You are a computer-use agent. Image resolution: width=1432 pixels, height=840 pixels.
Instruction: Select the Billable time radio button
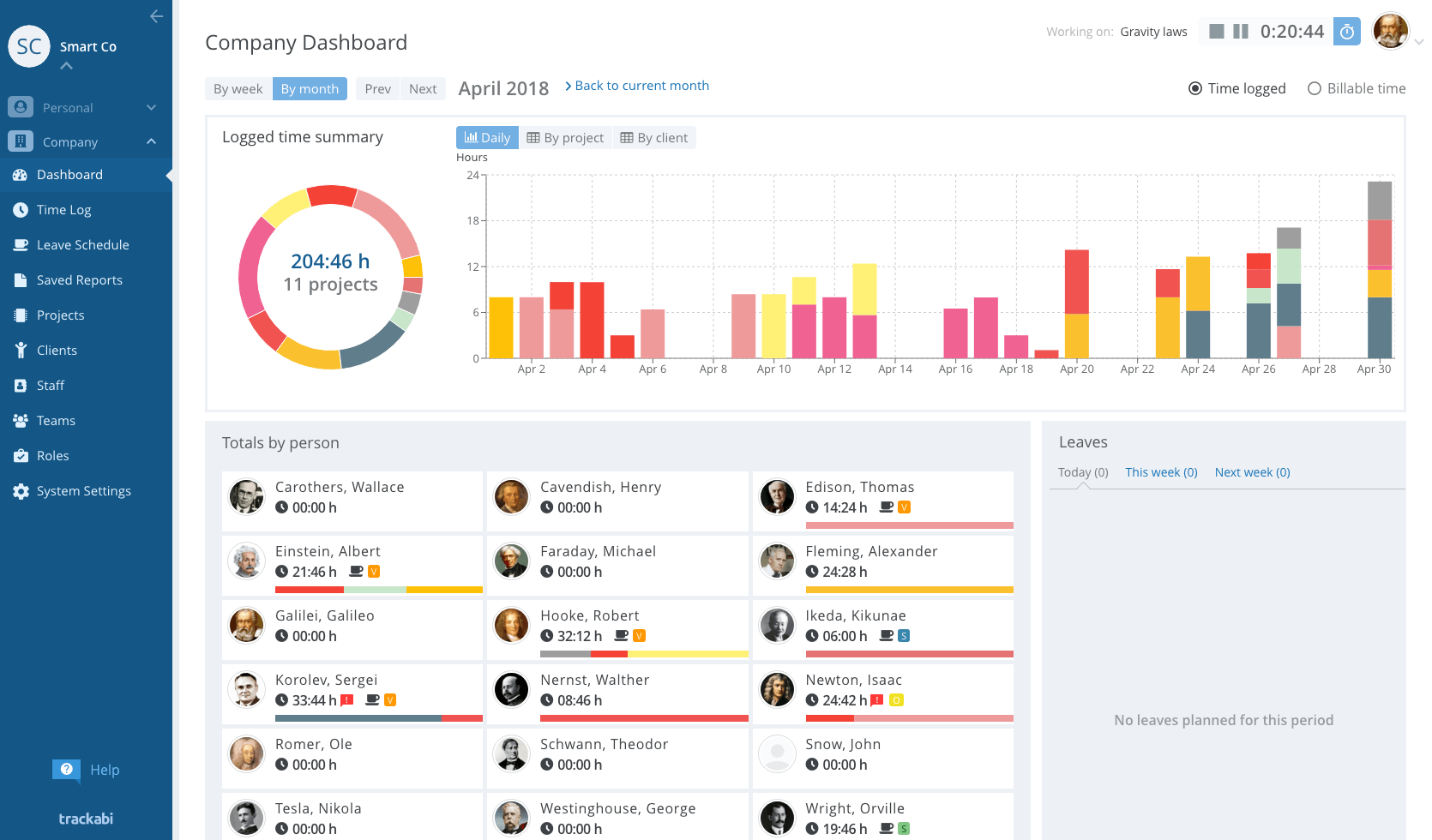coord(1314,88)
